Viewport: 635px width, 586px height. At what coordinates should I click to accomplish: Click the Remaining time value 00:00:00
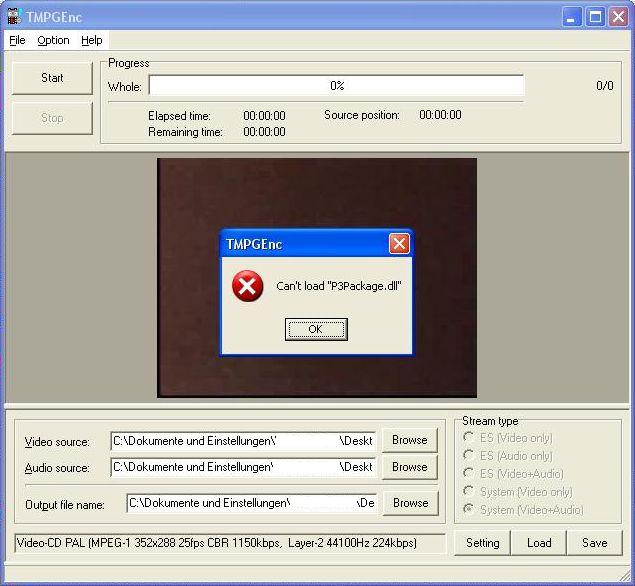click(x=264, y=132)
